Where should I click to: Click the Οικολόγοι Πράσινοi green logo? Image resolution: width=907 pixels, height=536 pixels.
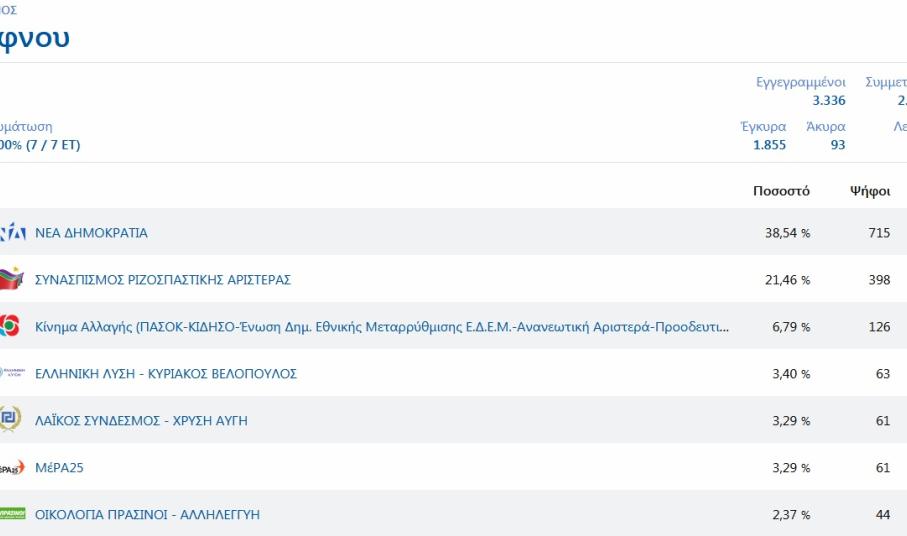point(12,514)
